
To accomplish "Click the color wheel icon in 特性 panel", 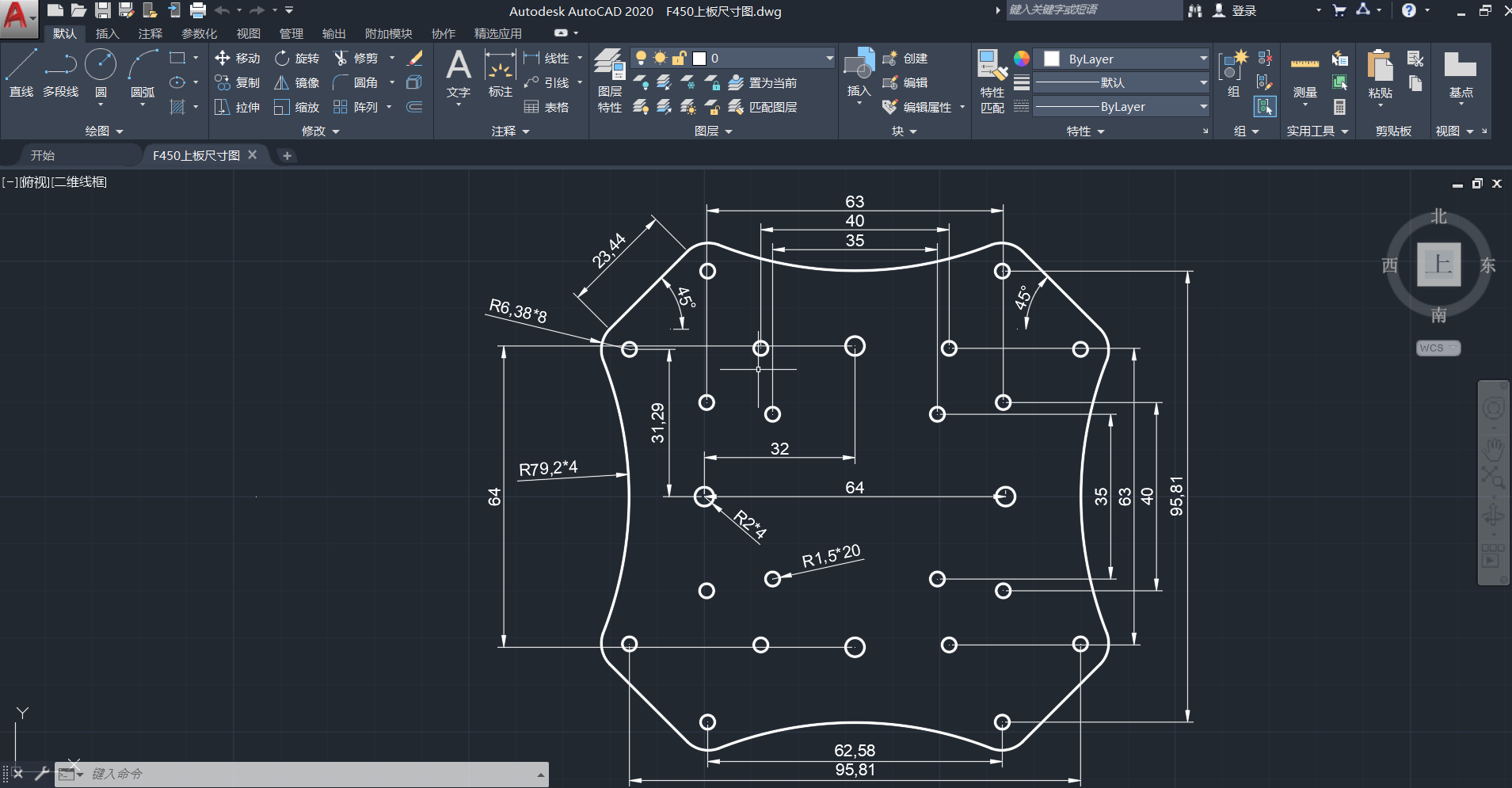I will pyautogui.click(x=1022, y=59).
